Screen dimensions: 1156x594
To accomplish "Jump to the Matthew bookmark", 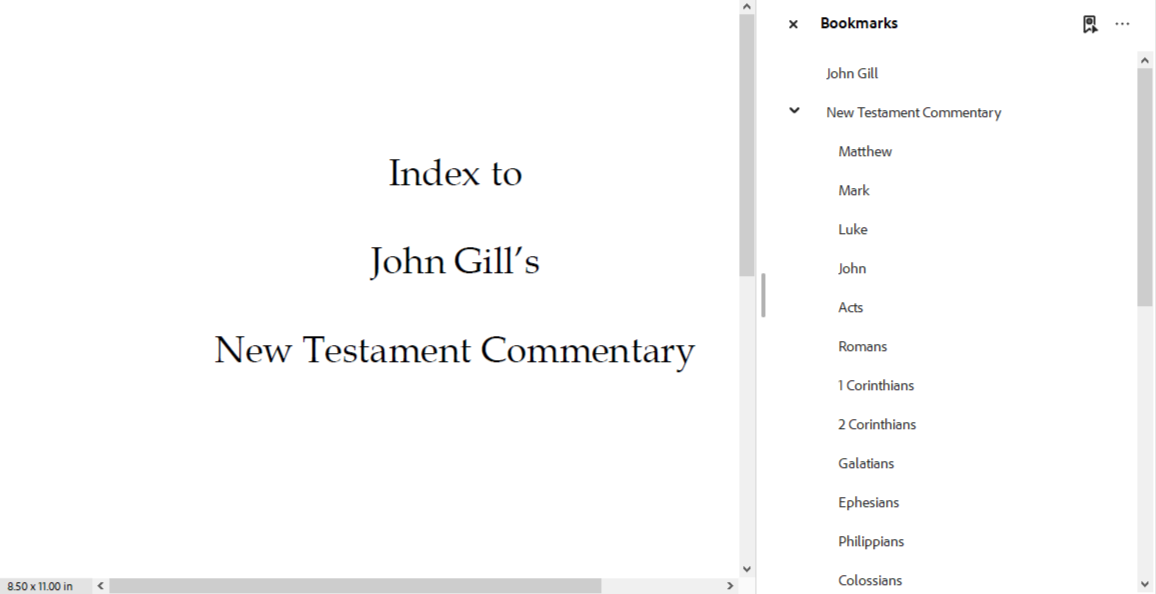I will coord(865,151).
